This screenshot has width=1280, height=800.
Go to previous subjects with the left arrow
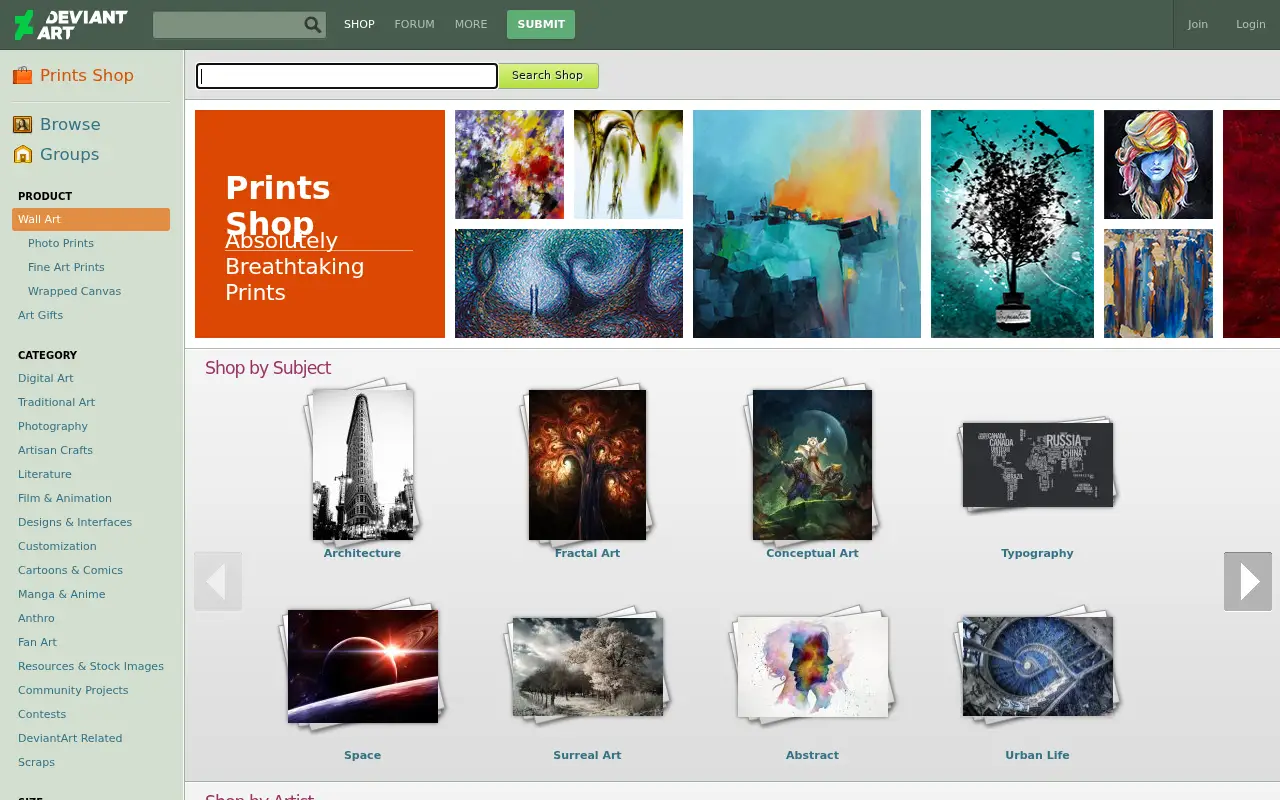(218, 581)
